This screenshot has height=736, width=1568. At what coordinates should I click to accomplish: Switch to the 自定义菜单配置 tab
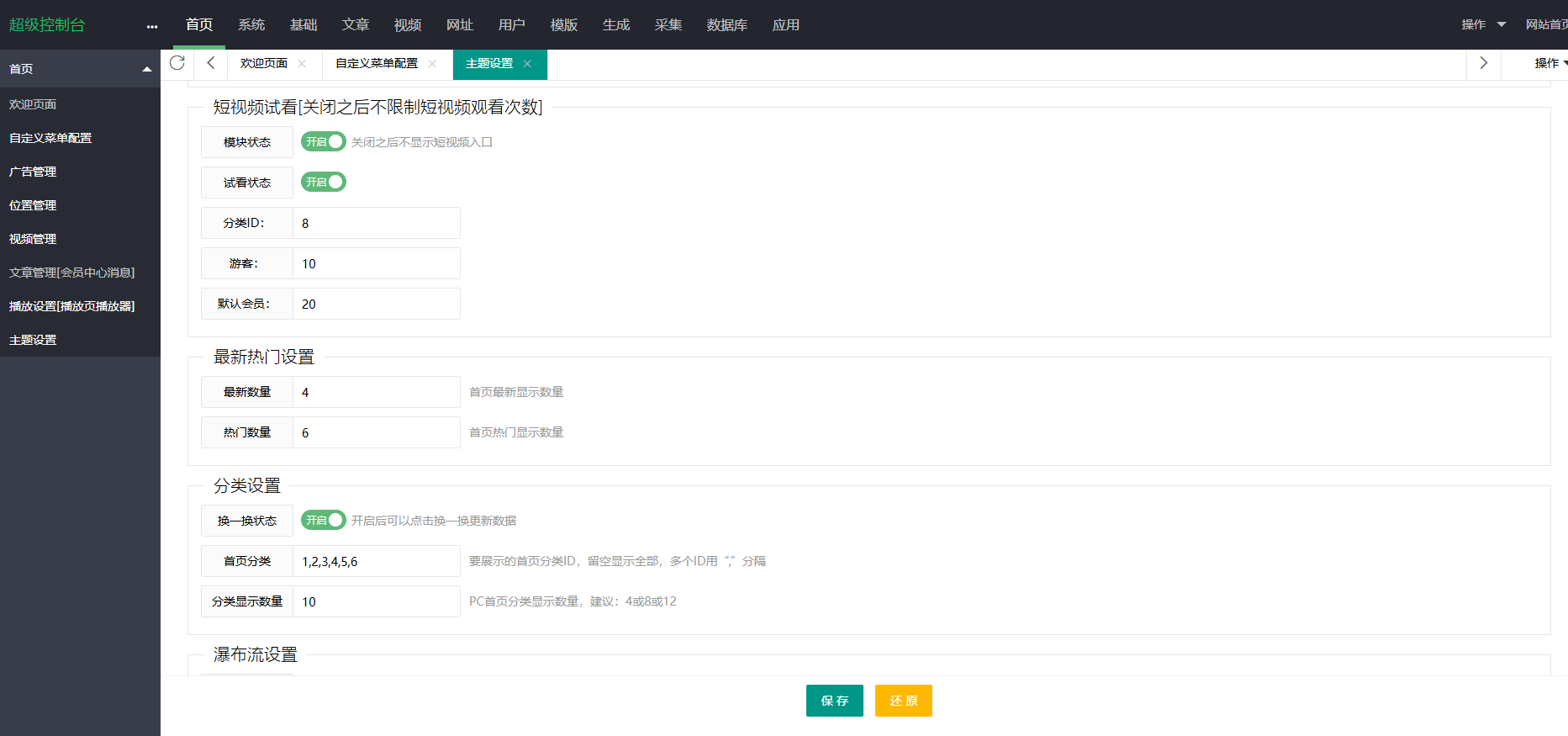coord(377,64)
